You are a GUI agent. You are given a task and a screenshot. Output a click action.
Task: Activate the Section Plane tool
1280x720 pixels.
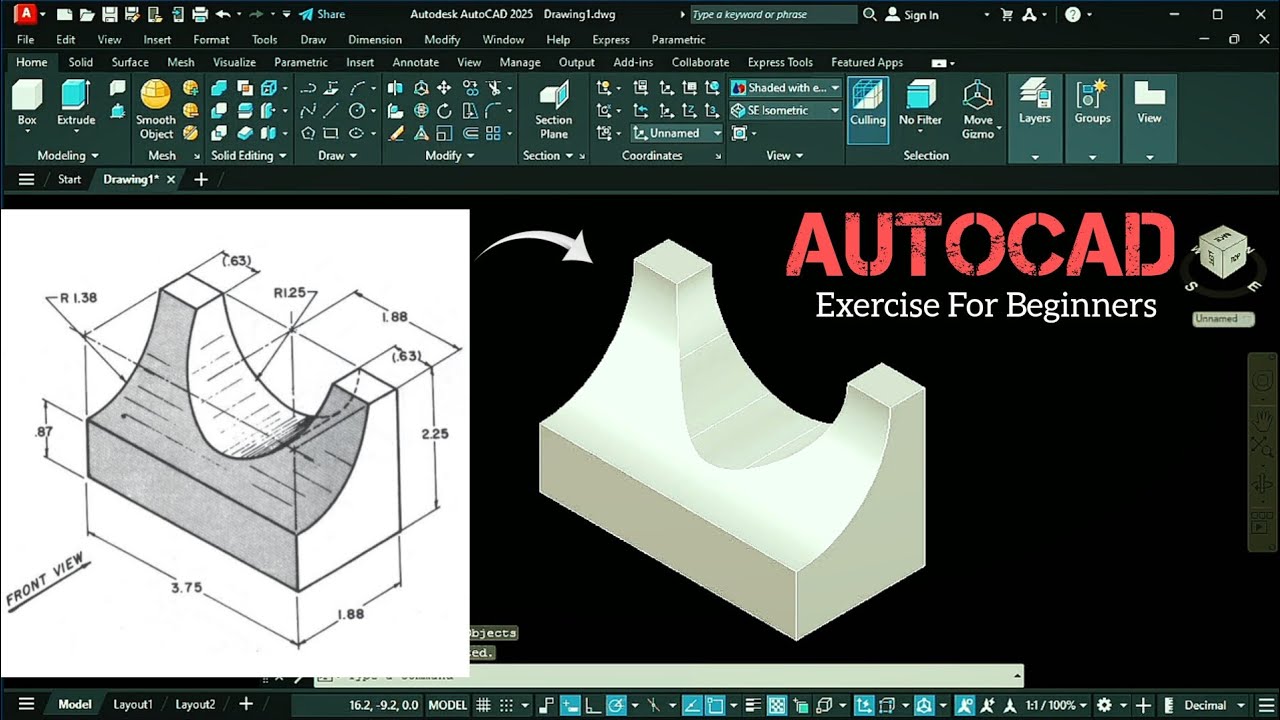tap(553, 111)
